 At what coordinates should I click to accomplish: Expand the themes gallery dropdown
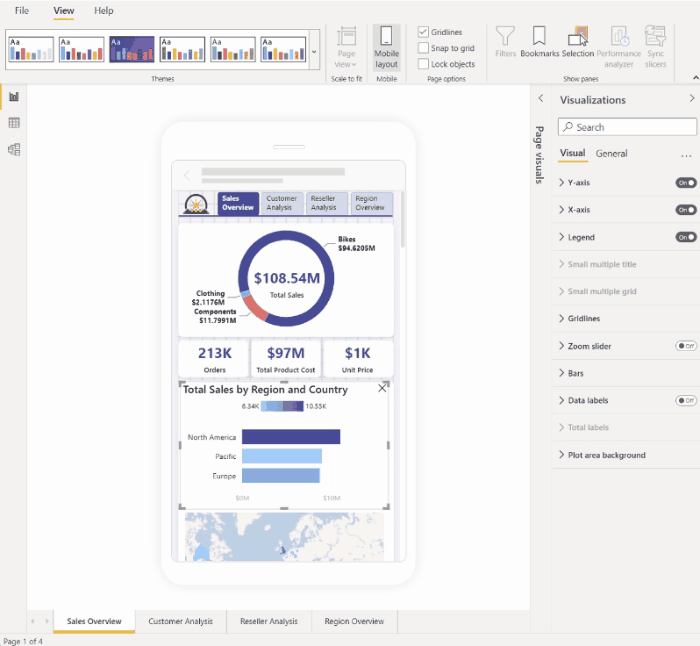(x=314, y=49)
